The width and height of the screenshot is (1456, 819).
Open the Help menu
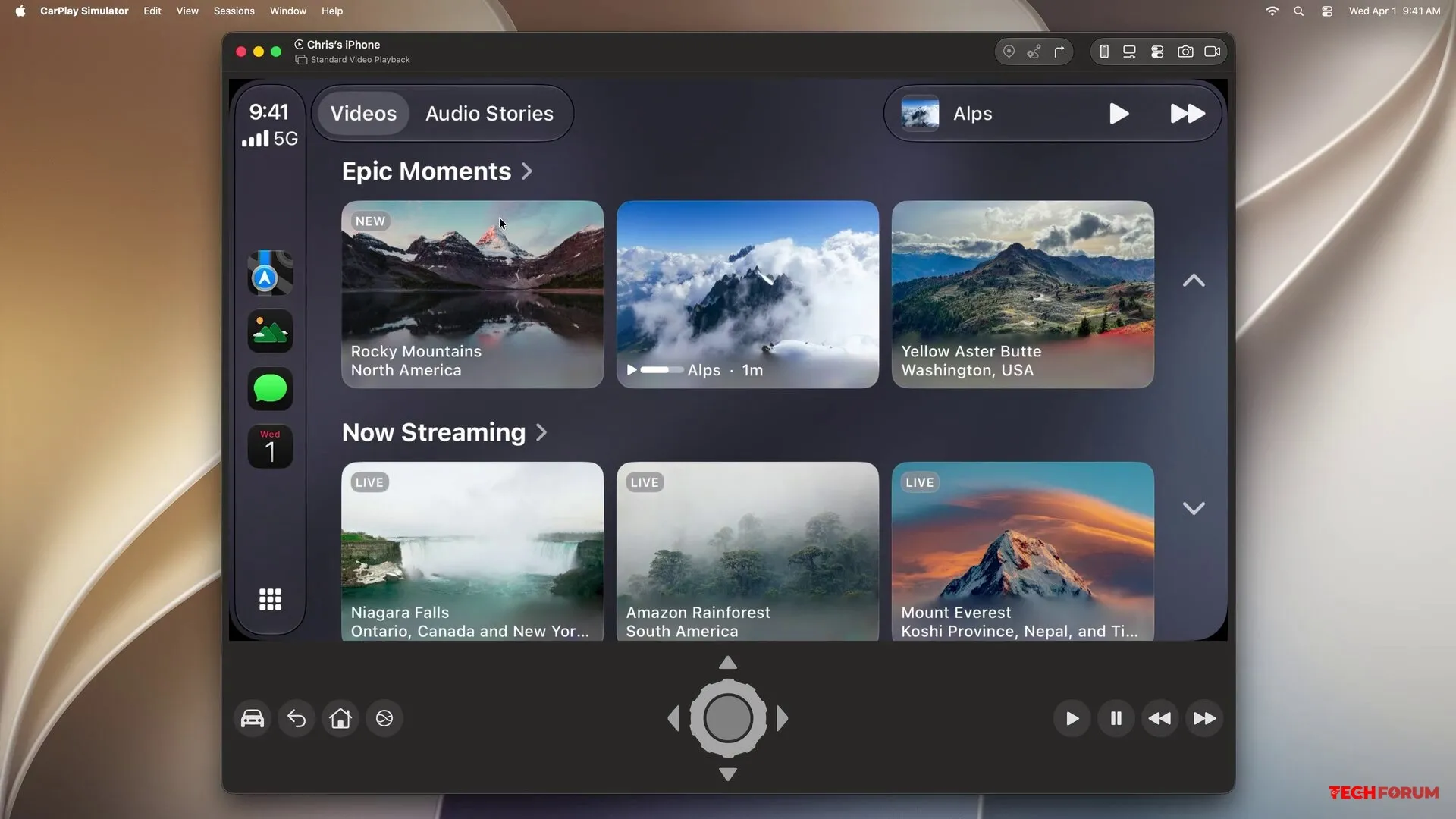pos(332,11)
